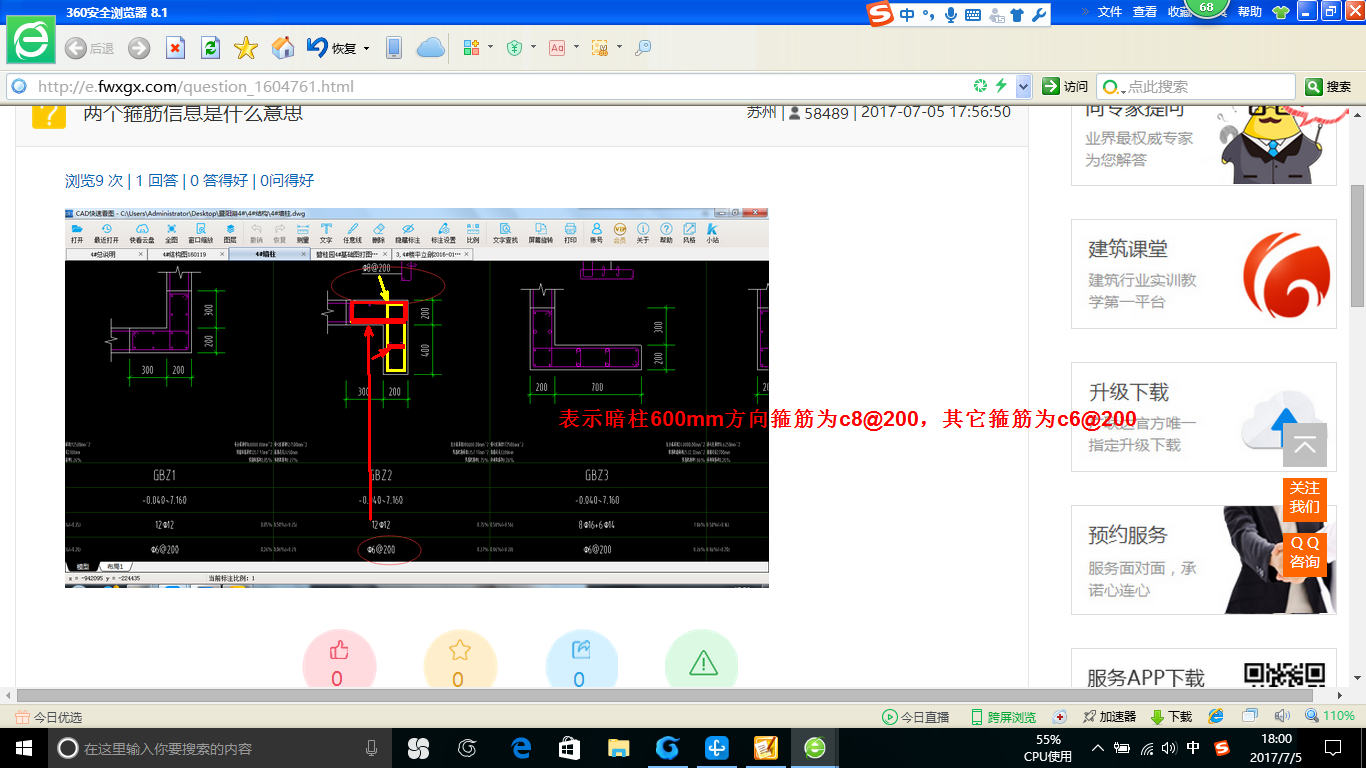Toggle Sogou 中 Chinese input mode

pos(907,14)
